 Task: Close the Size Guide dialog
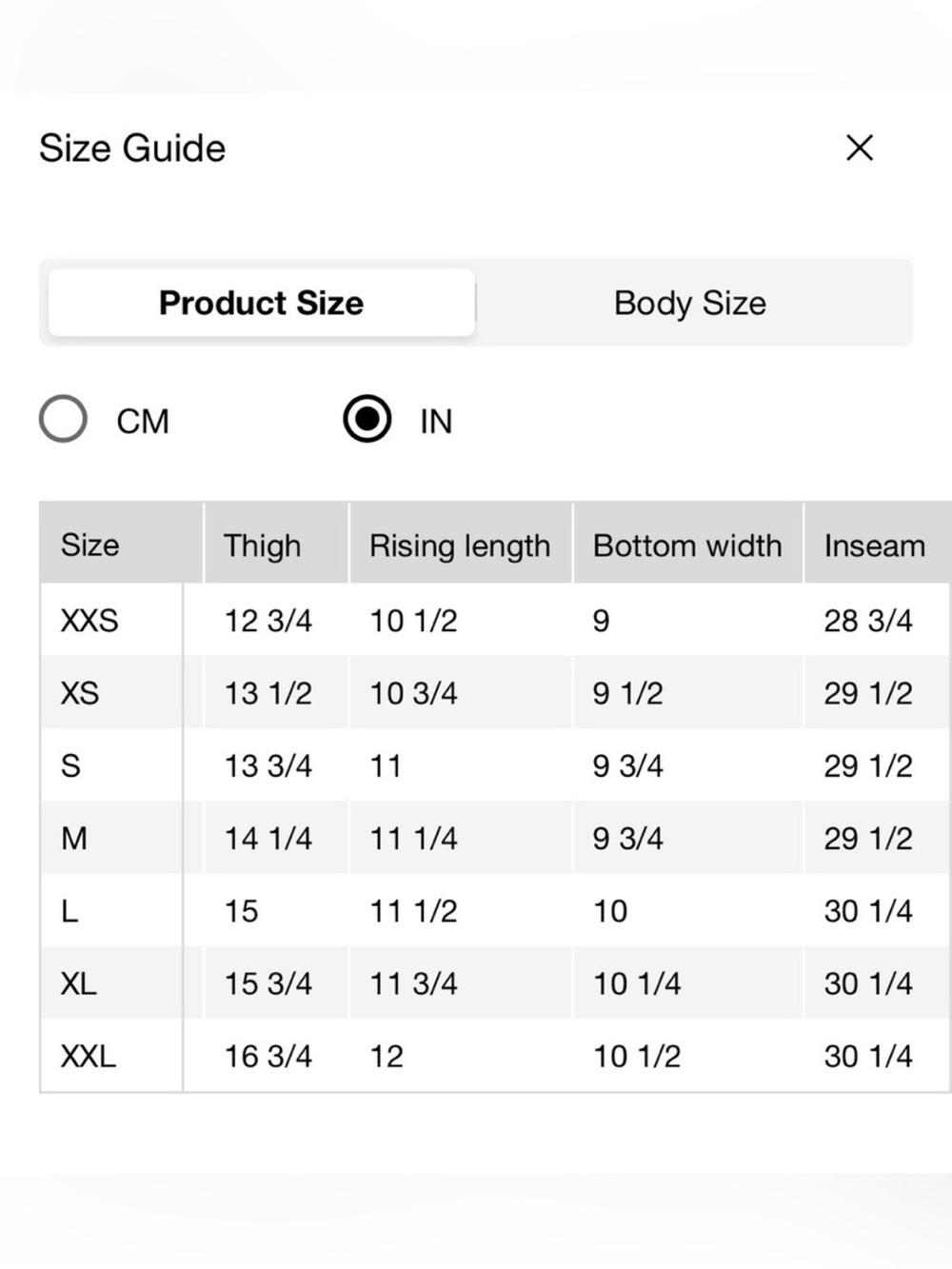point(860,148)
